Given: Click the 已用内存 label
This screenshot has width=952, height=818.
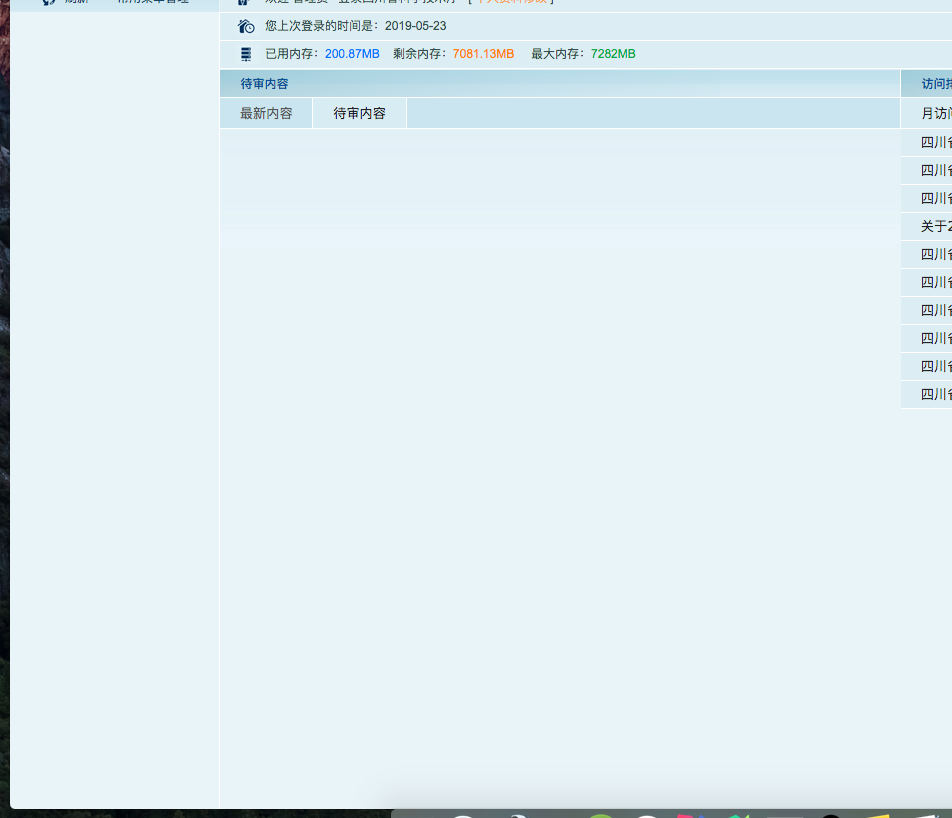Looking at the screenshot, I should pyautogui.click(x=292, y=54).
